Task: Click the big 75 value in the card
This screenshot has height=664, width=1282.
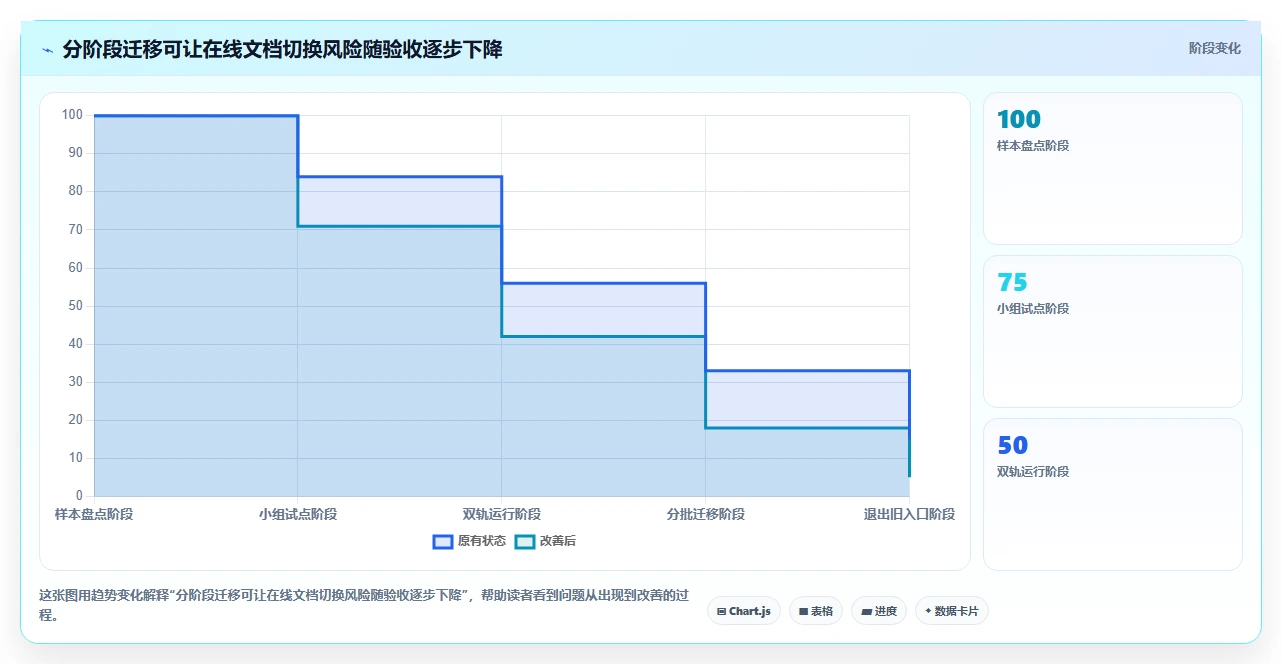Action: [x=1012, y=282]
